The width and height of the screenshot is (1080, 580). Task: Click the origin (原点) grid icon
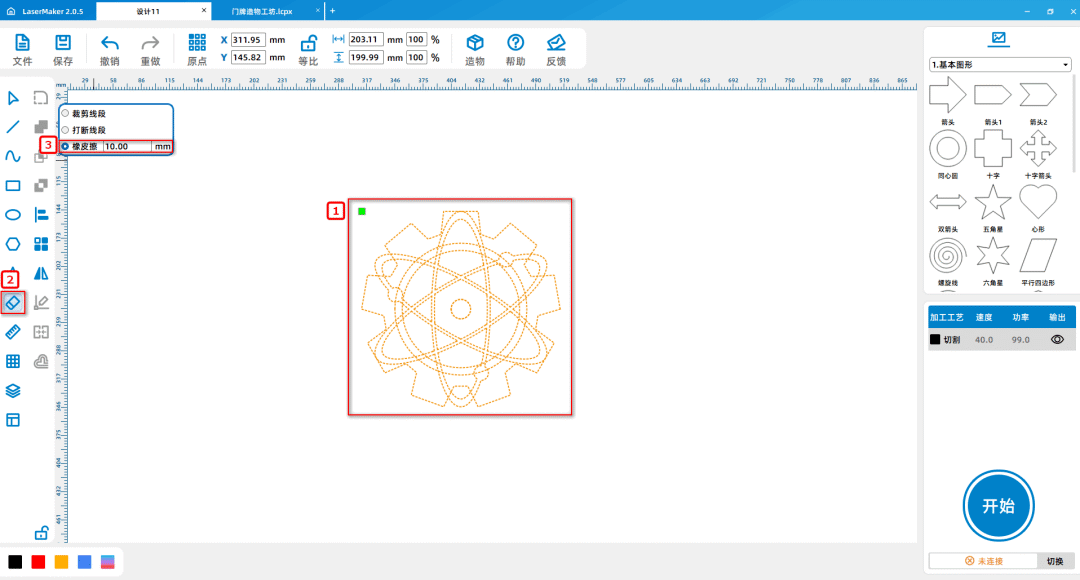click(x=197, y=43)
